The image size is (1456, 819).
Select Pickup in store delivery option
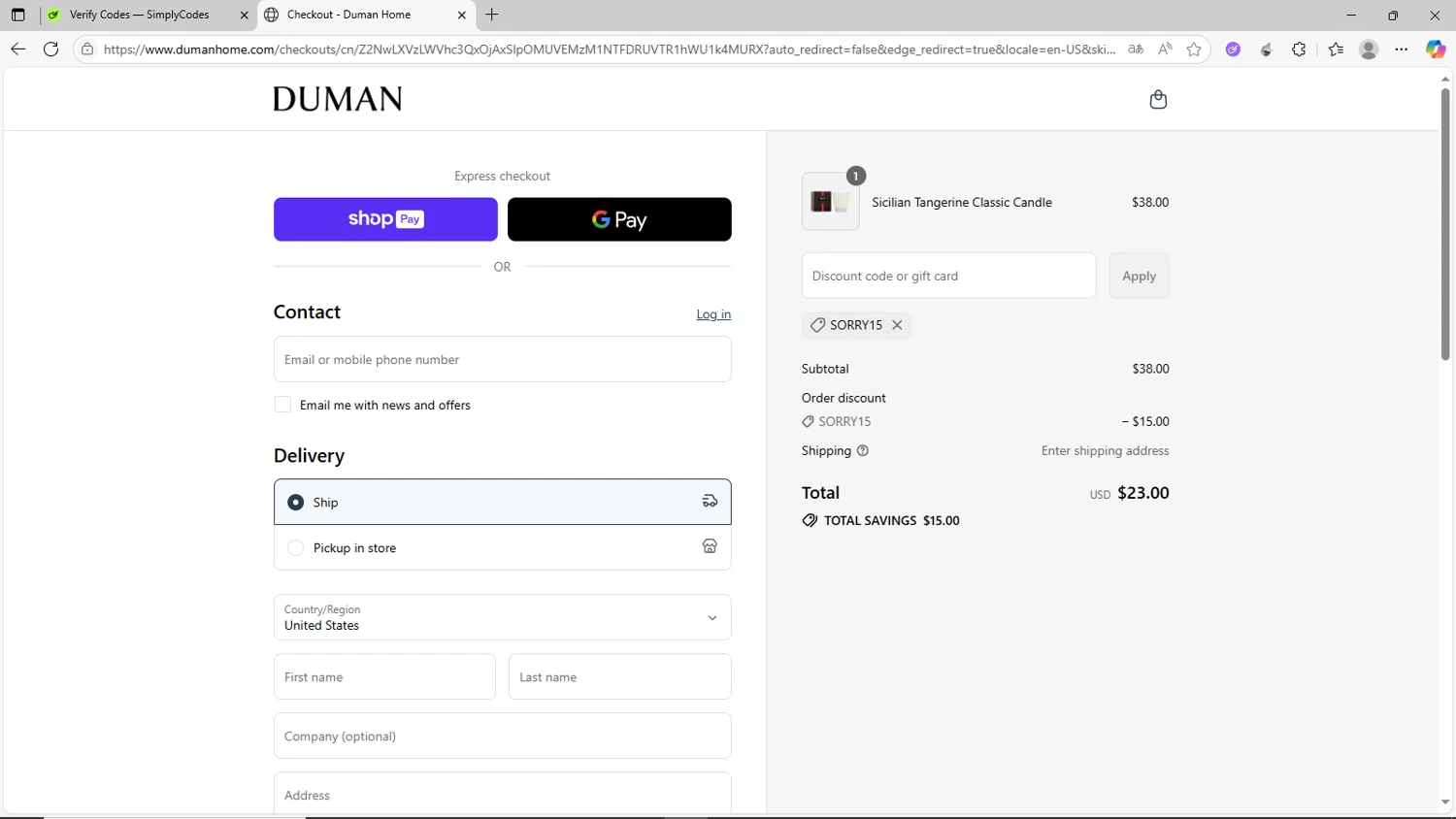pyautogui.click(x=503, y=547)
